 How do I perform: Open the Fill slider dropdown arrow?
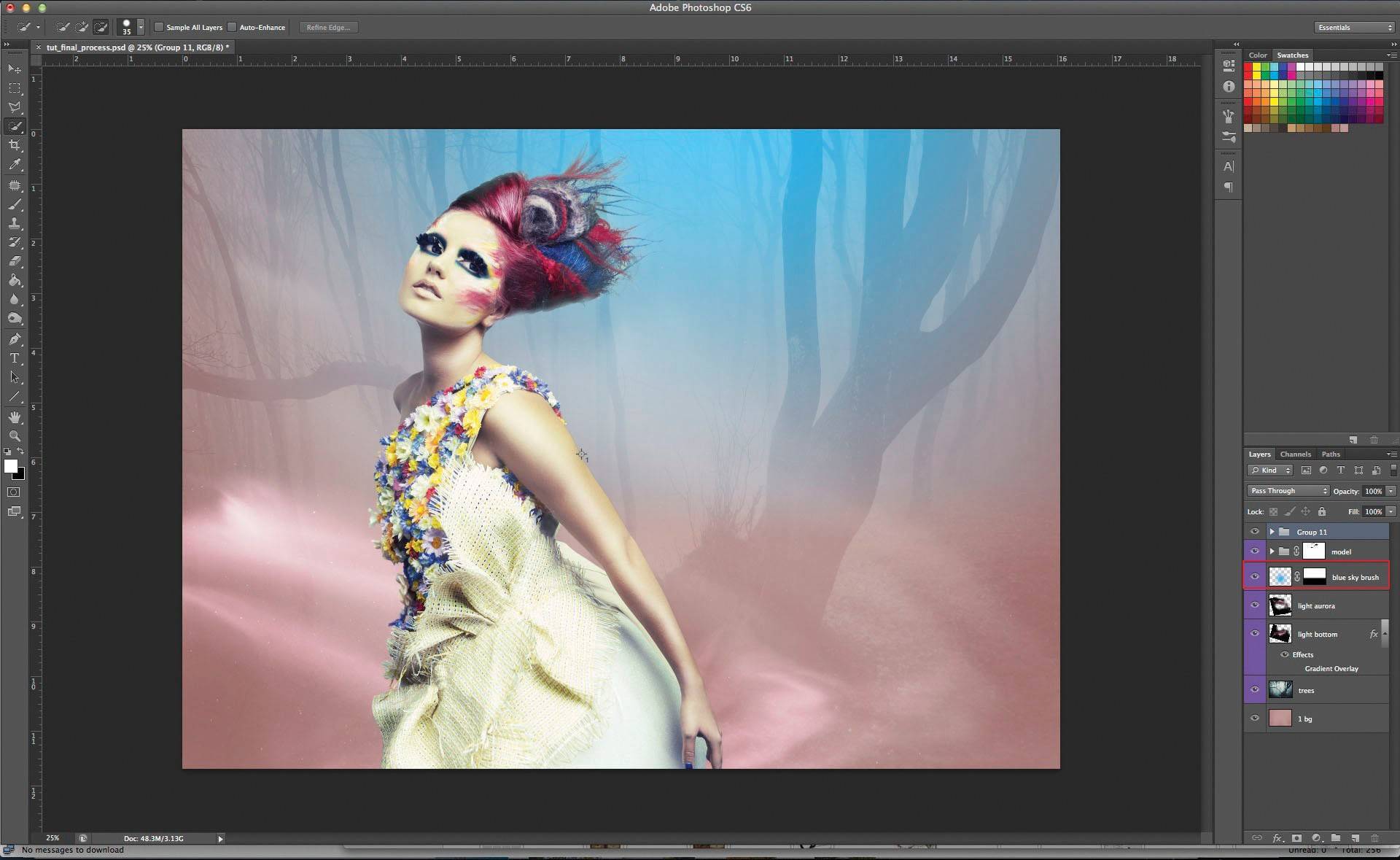tap(1391, 511)
